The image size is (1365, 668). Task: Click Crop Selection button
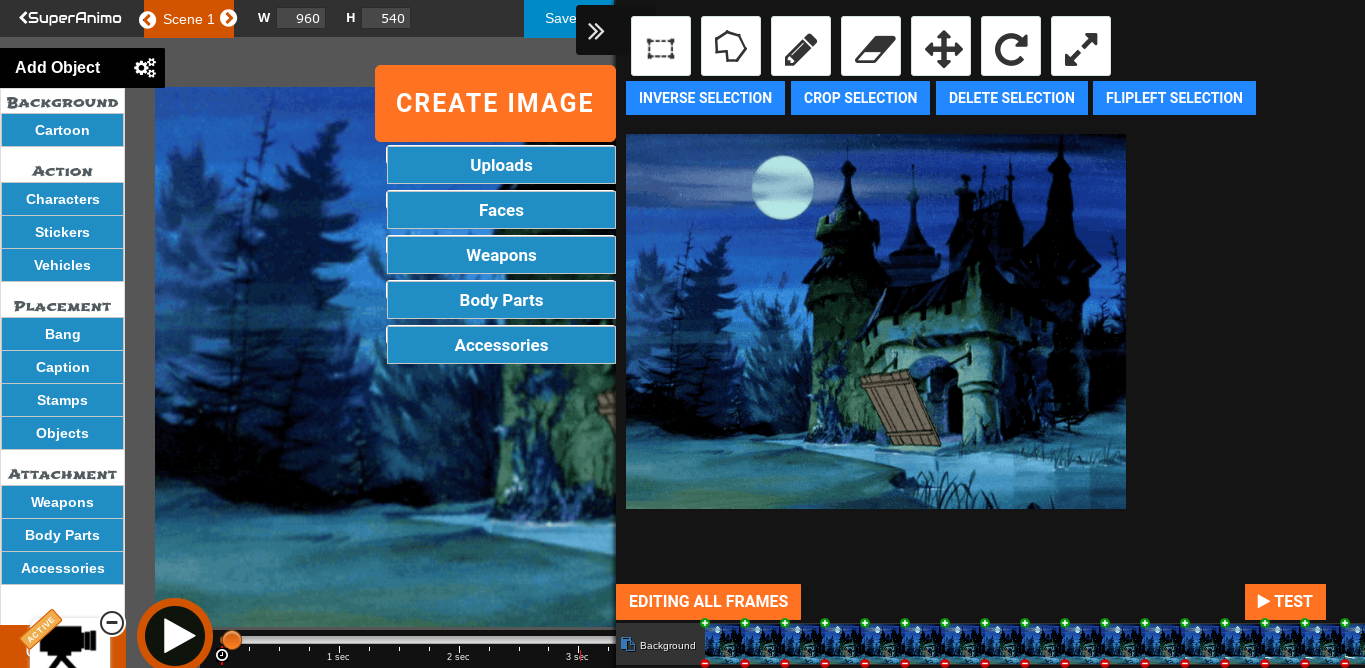[x=861, y=98]
